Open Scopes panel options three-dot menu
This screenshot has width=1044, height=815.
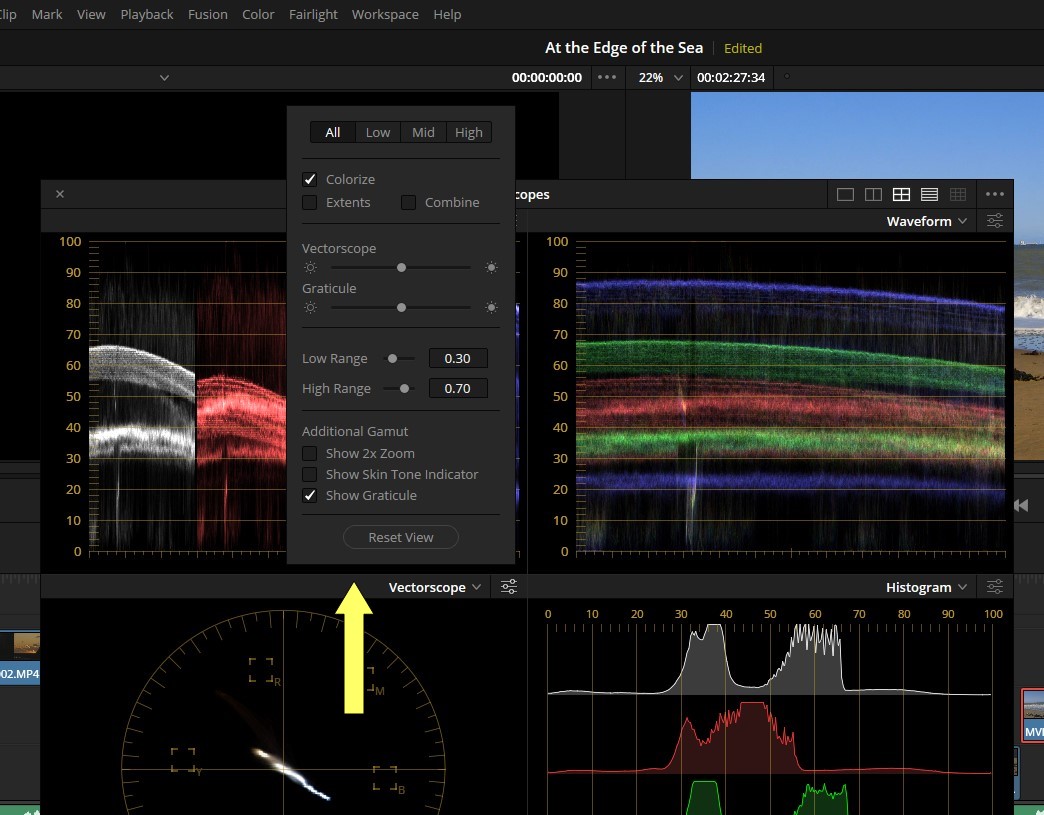995,194
